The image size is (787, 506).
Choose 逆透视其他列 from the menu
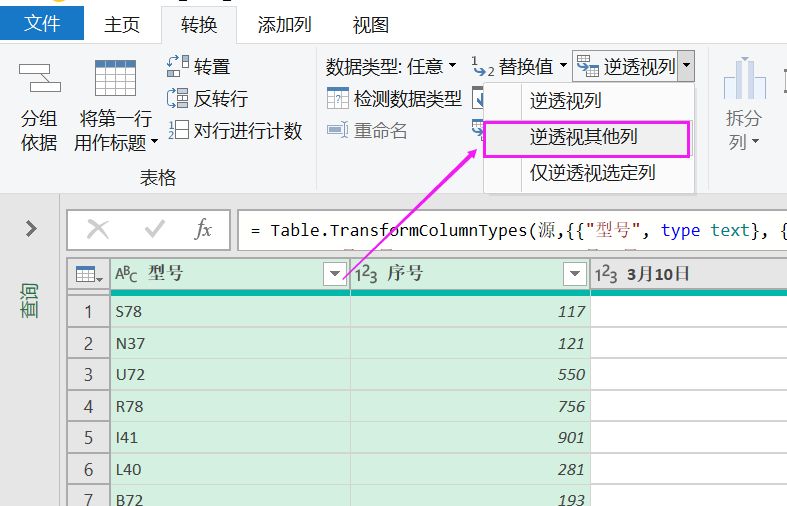click(587, 139)
